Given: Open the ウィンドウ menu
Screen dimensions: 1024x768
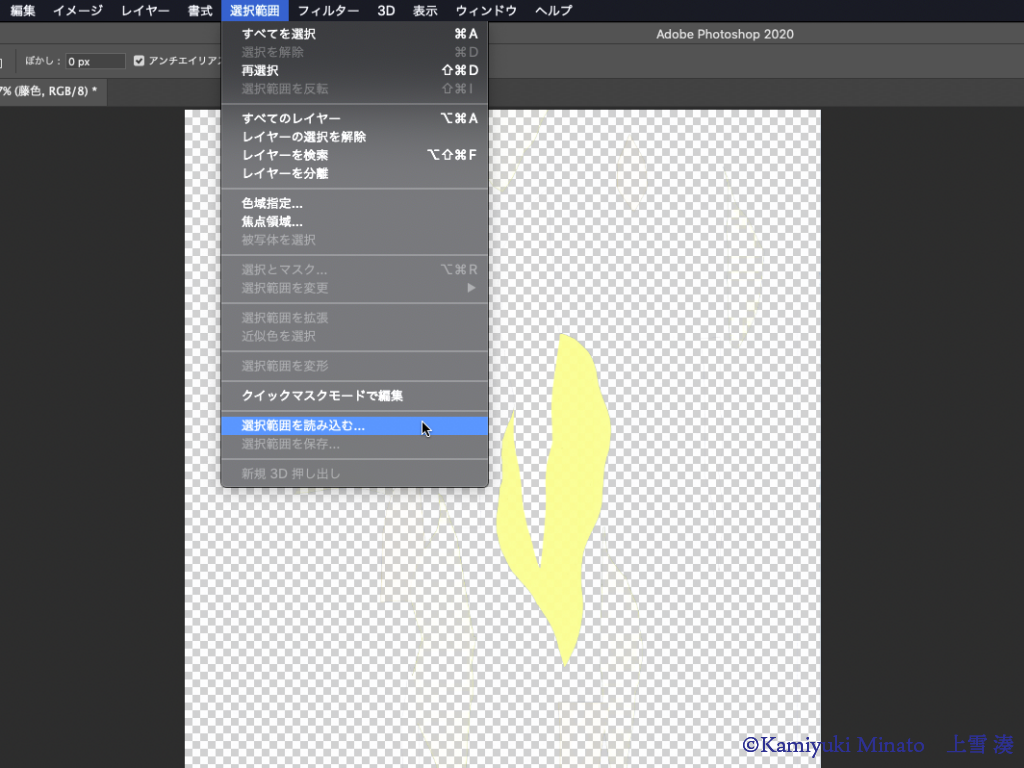Looking at the screenshot, I should (486, 11).
